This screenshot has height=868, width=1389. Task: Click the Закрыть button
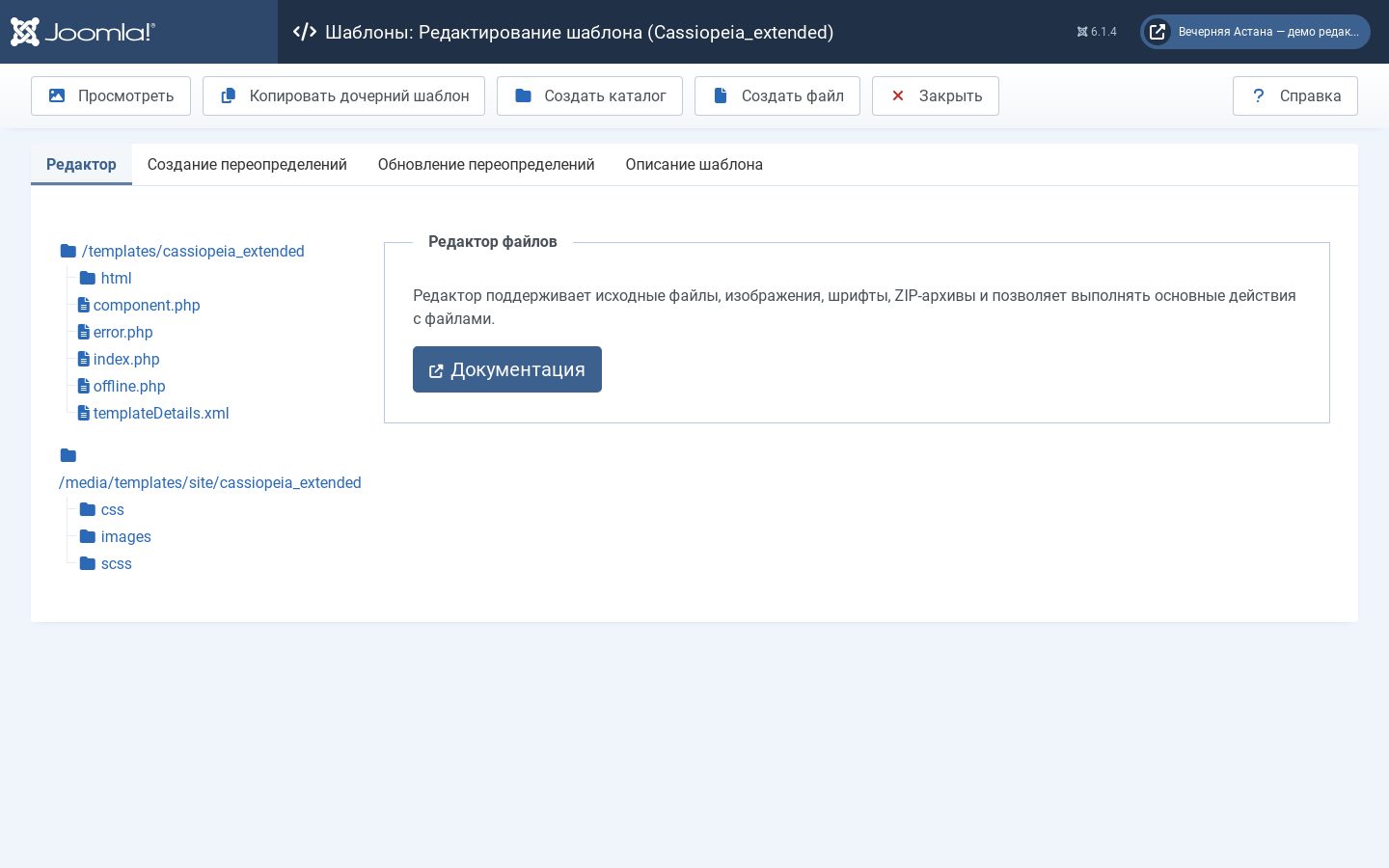point(936,95)
